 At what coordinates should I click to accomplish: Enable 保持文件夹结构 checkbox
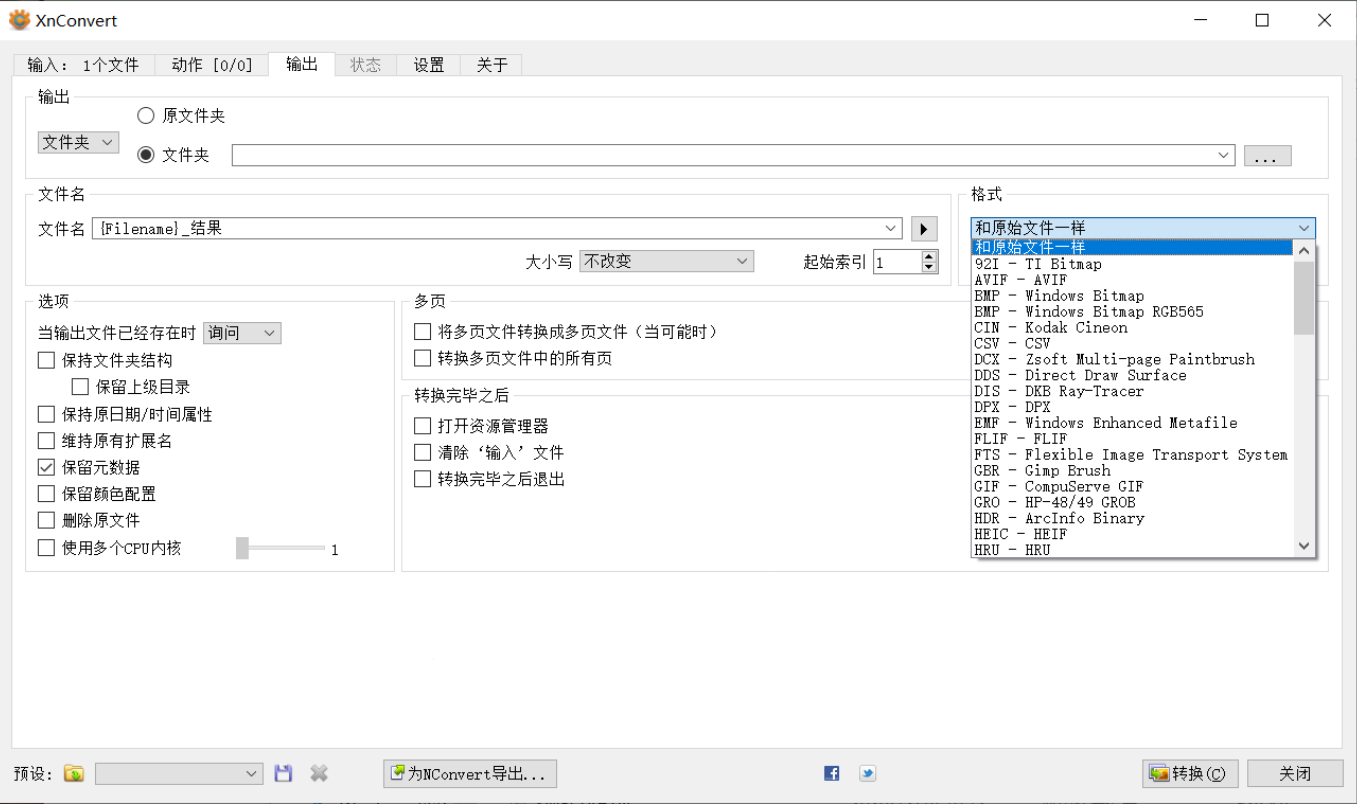click(45, 359)
